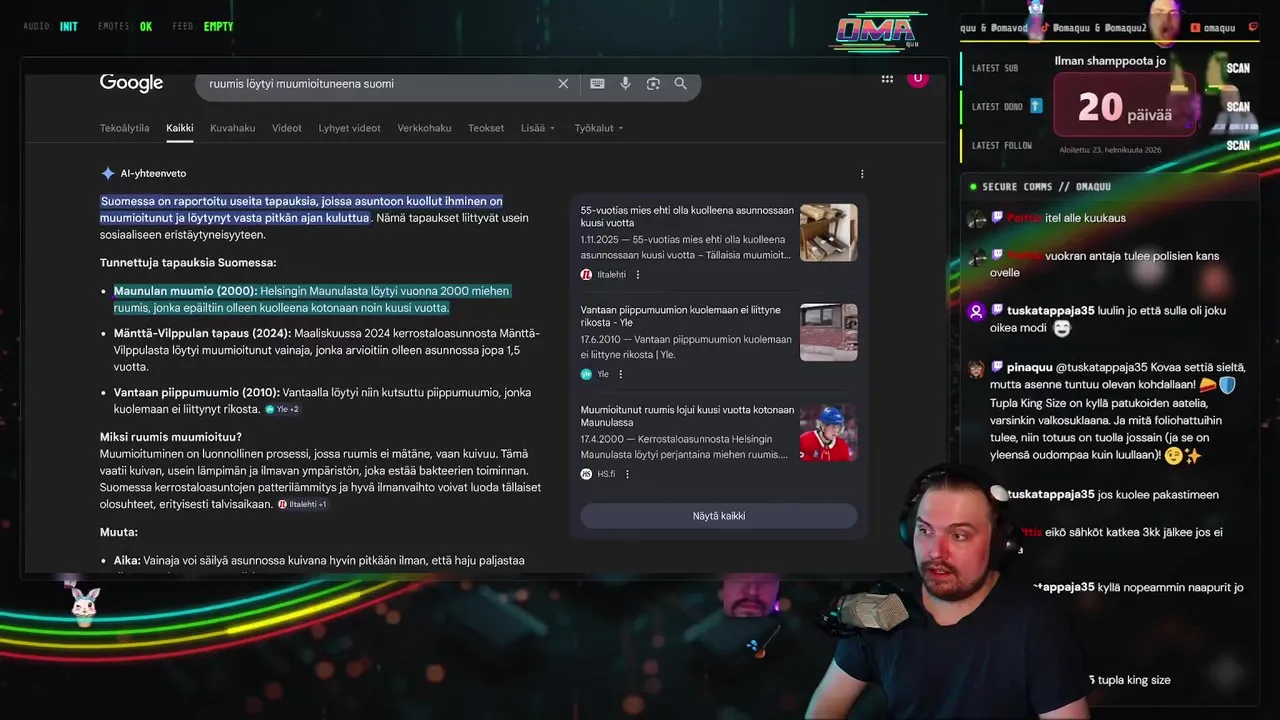Screen dimensions: 1280x720
Task: Open the on-screen keyboard icon in search bar
Action: [x=597, y=84]
